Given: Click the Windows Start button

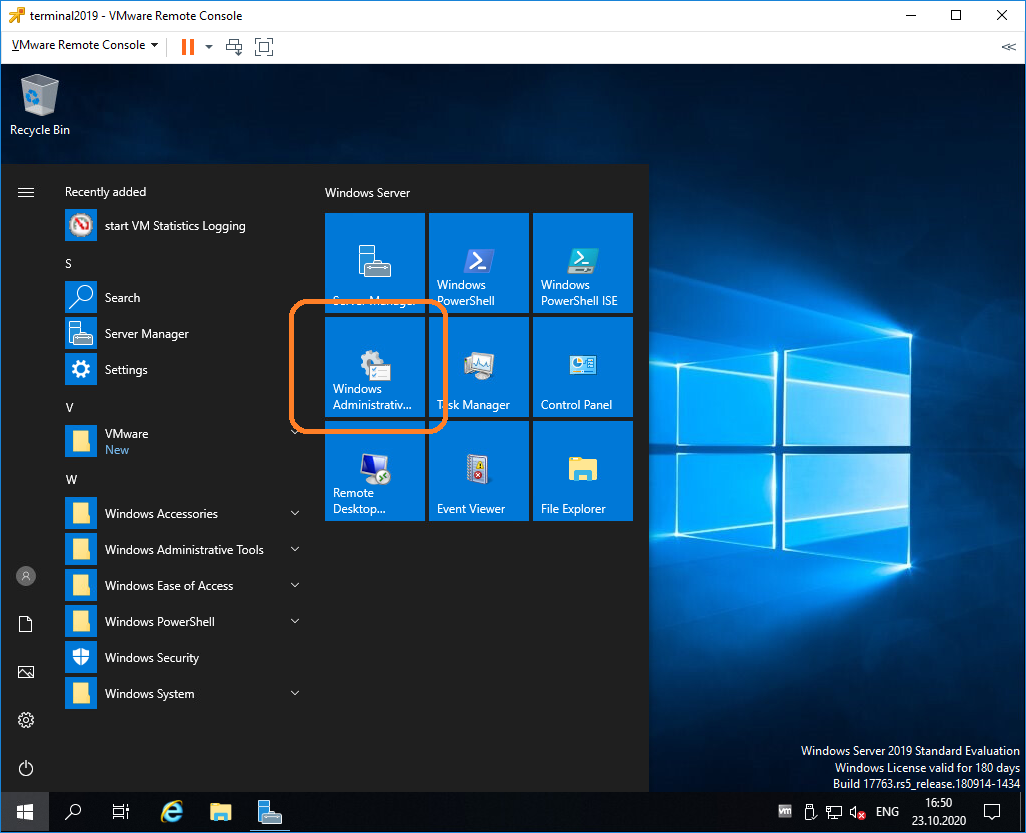Looking at the screenshot, I should tap(25, 812).
